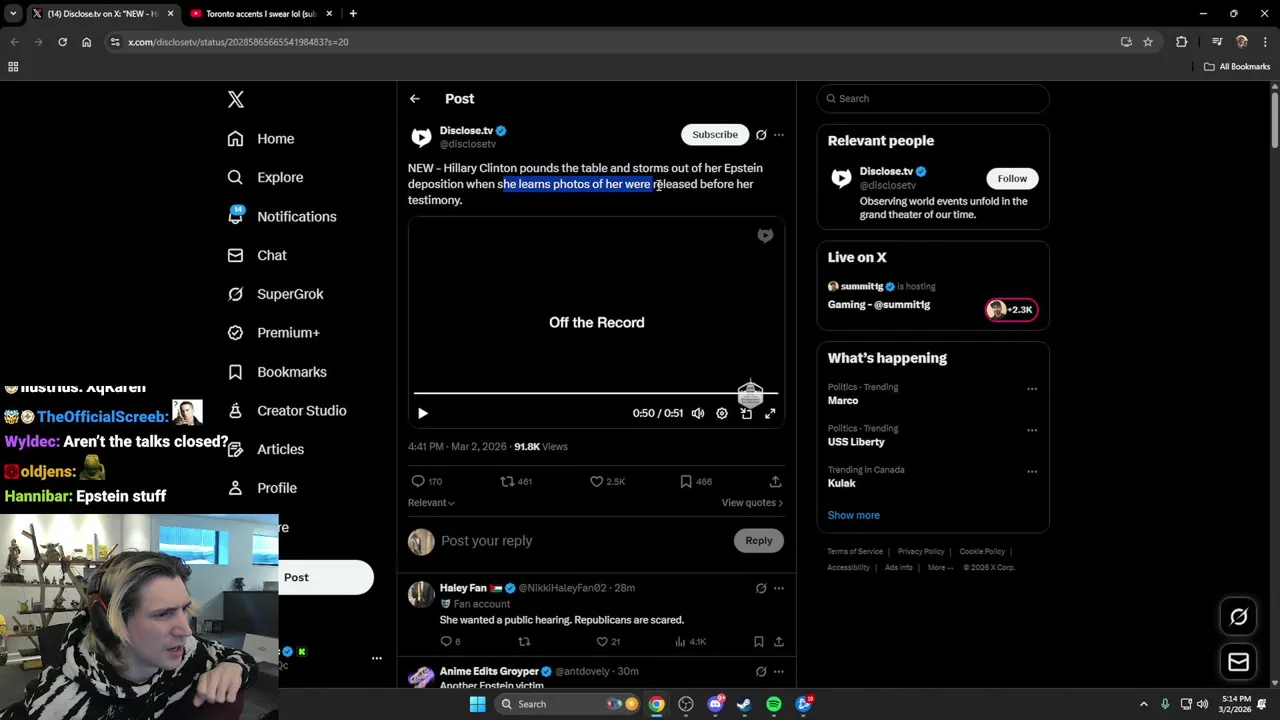
Task: Open View quotes link
Action: [752, 503]
